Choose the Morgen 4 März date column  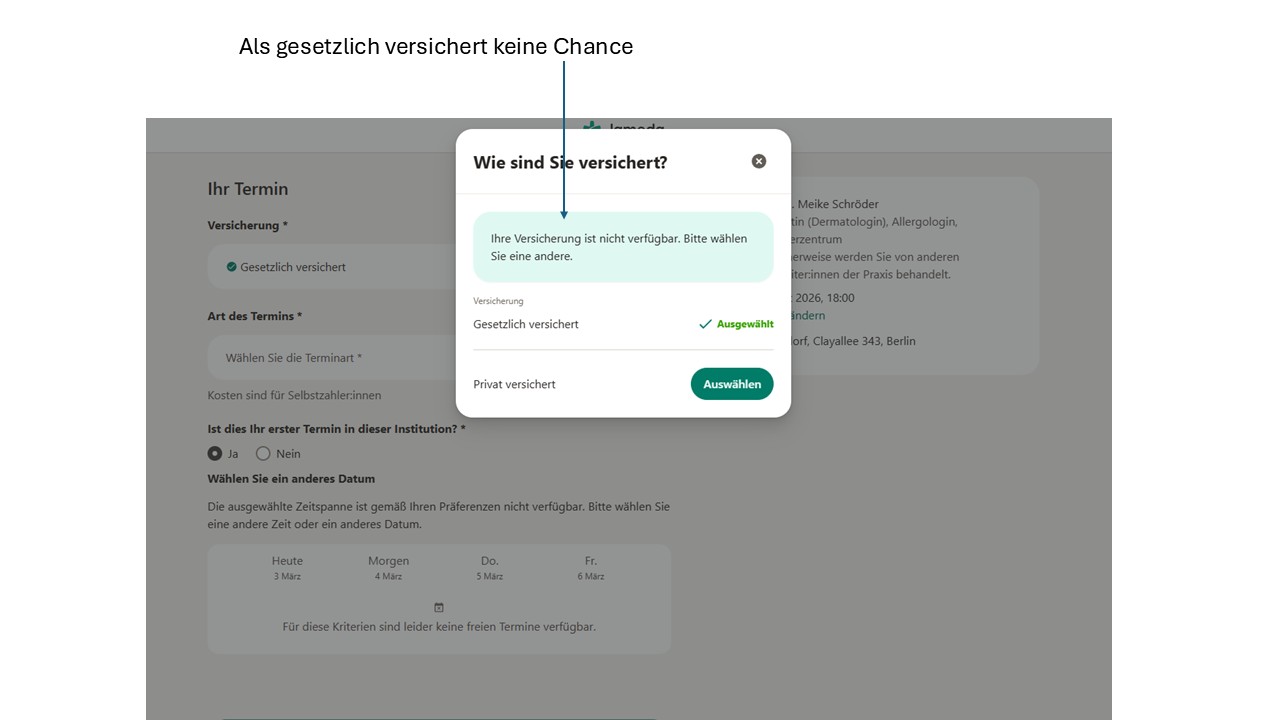tap(388, 567)
